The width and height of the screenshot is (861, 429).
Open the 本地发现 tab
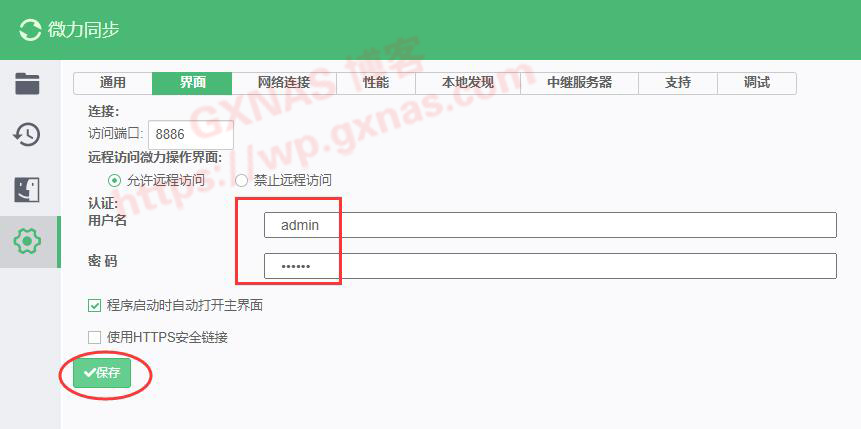click(x=468, y=83)
